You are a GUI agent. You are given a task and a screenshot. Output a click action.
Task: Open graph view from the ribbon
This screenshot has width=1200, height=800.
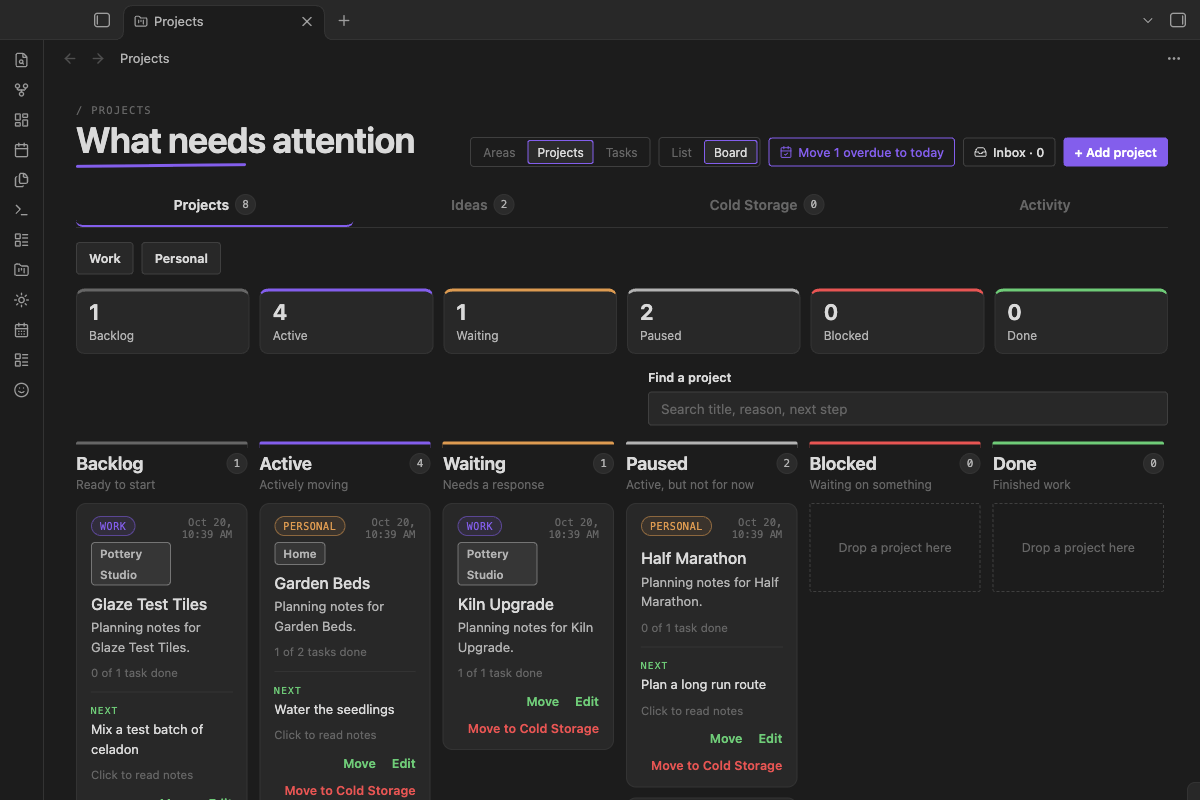[21, 90]
